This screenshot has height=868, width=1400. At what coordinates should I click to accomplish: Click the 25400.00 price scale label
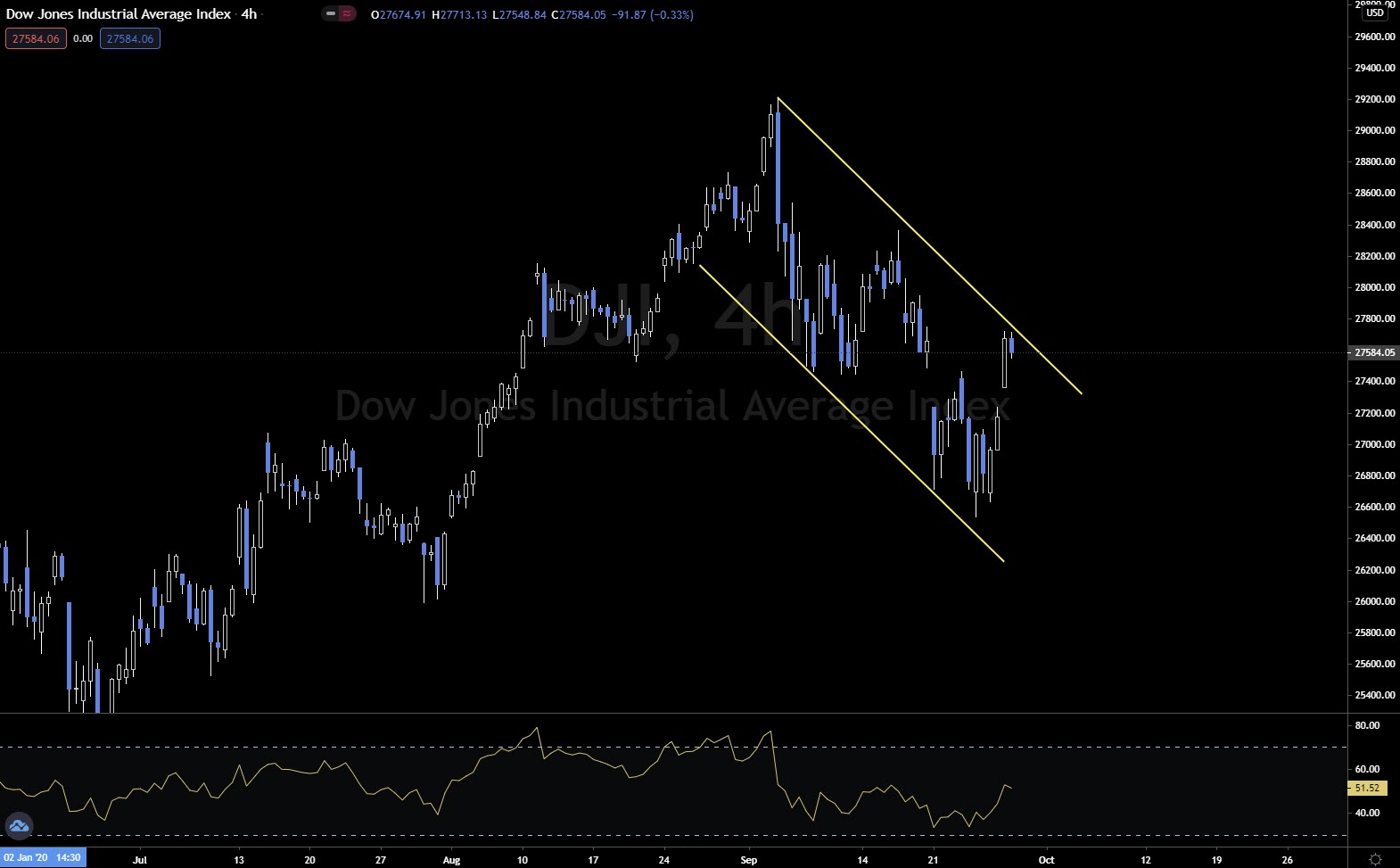coord(1375,695)
